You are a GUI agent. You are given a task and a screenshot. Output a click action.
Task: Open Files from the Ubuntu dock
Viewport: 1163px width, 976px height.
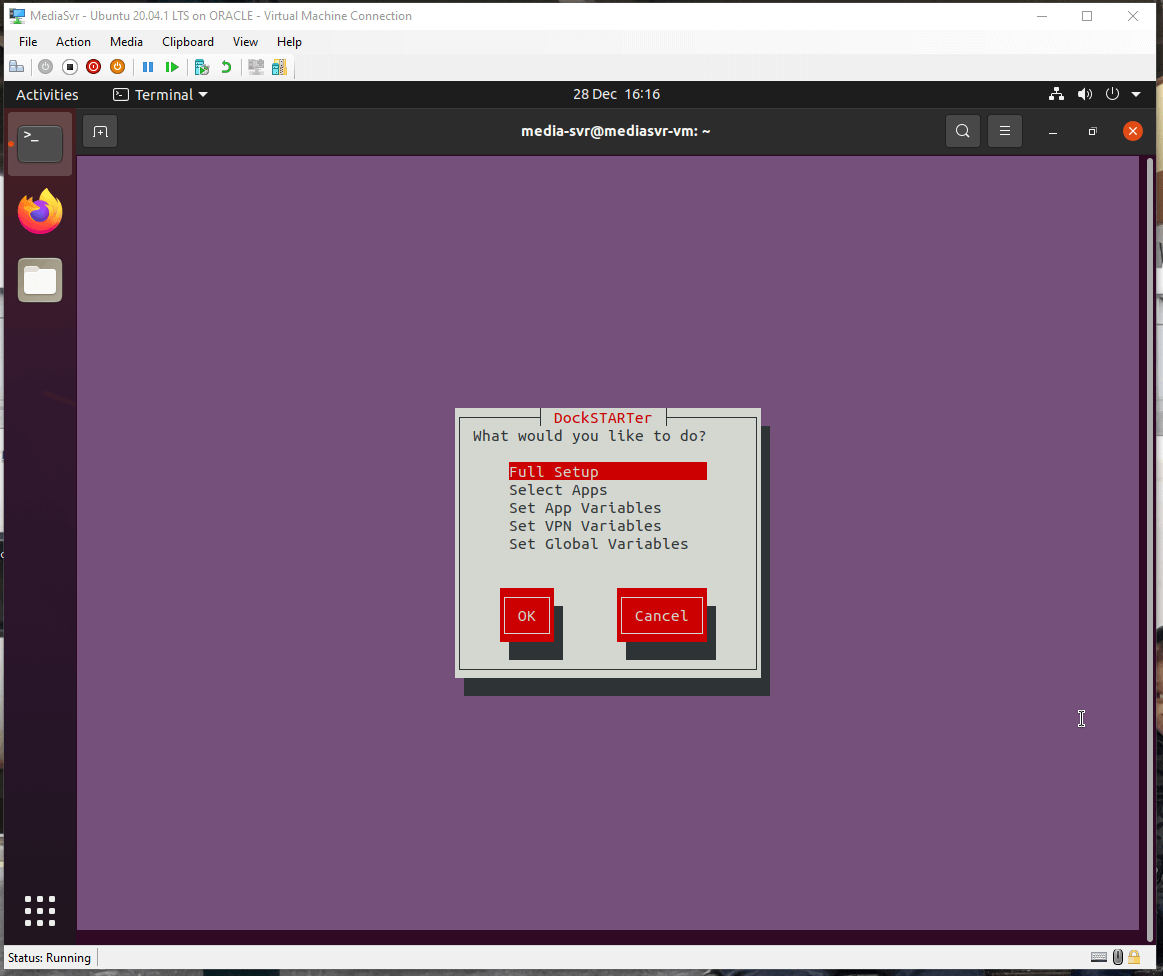click(40, 280)
